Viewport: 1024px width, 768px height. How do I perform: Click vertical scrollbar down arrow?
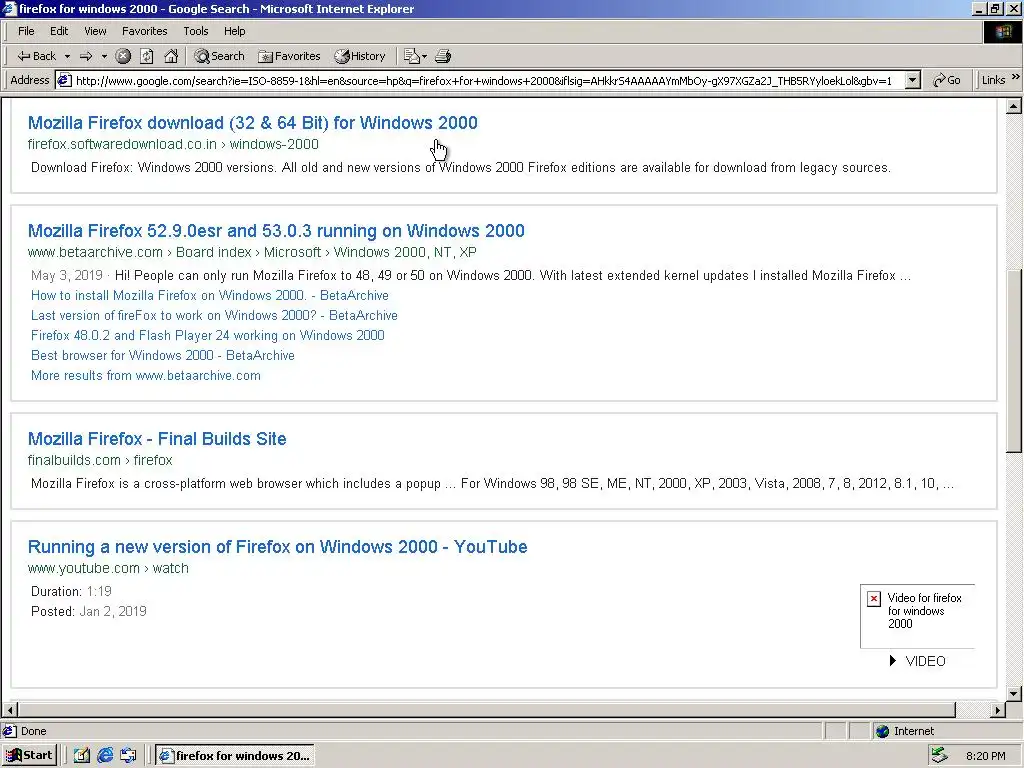(x=1014, y=694)
